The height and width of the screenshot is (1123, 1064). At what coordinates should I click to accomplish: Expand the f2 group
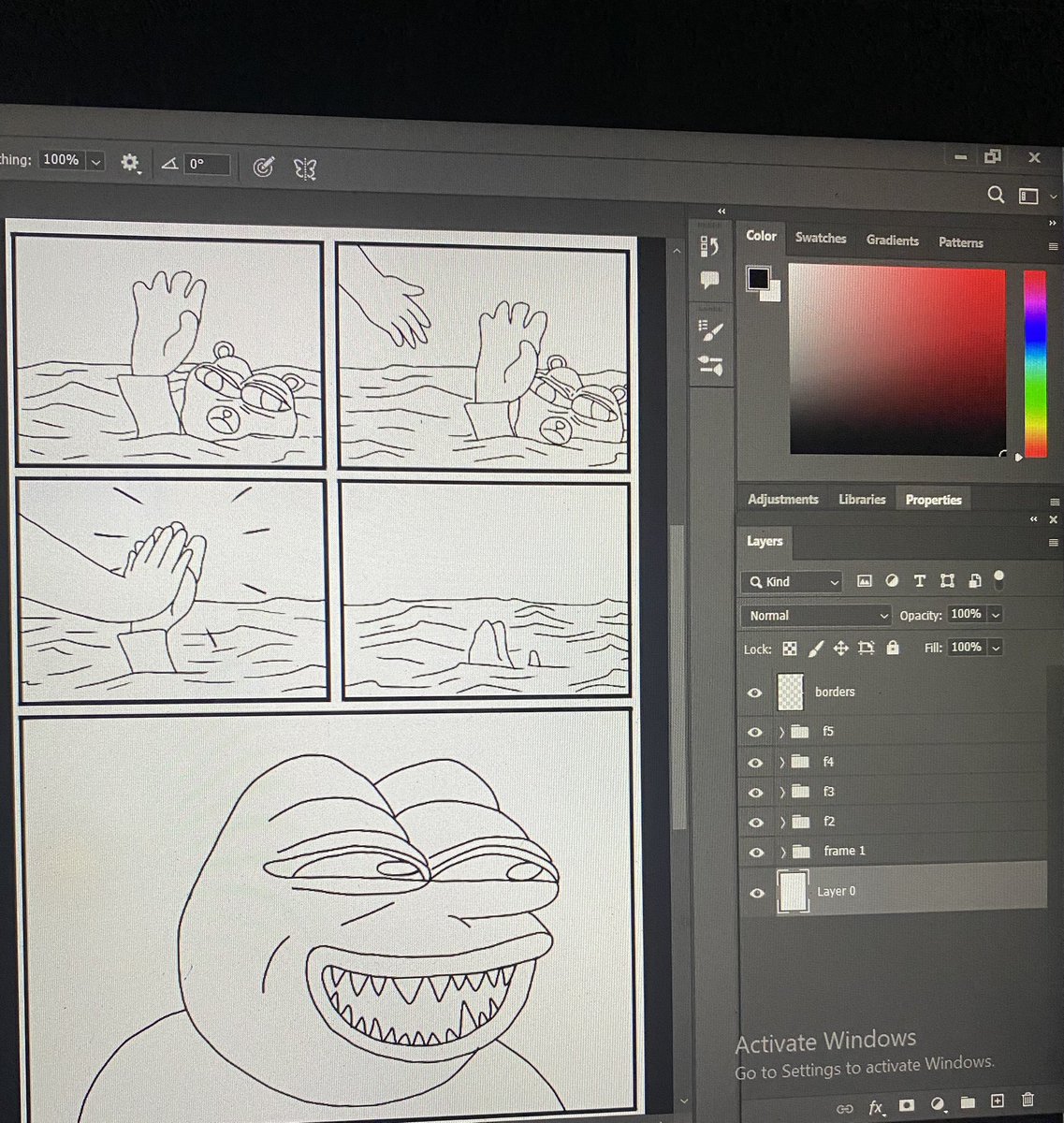click(781, 823)
